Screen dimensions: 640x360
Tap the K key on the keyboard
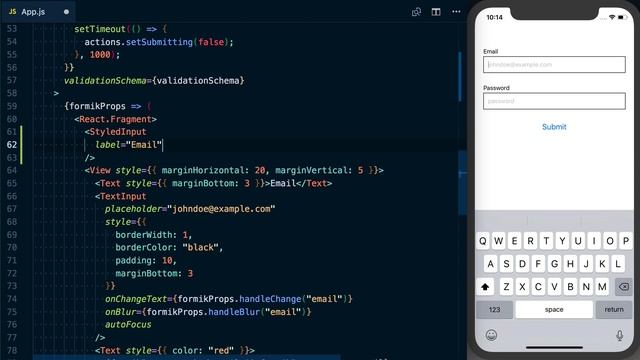tap(602, 264)
